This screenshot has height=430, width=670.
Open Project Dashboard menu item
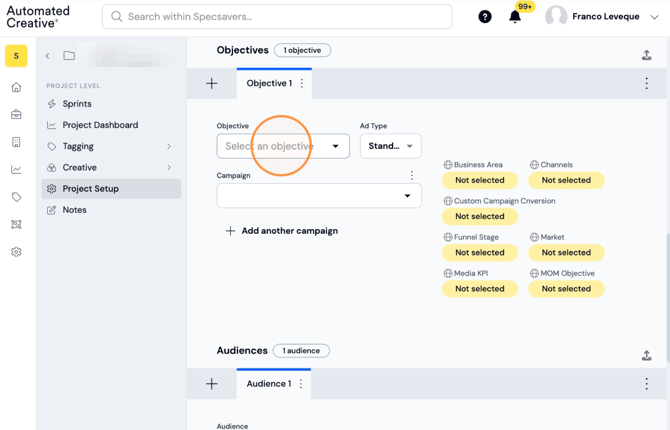click(111, 125)
